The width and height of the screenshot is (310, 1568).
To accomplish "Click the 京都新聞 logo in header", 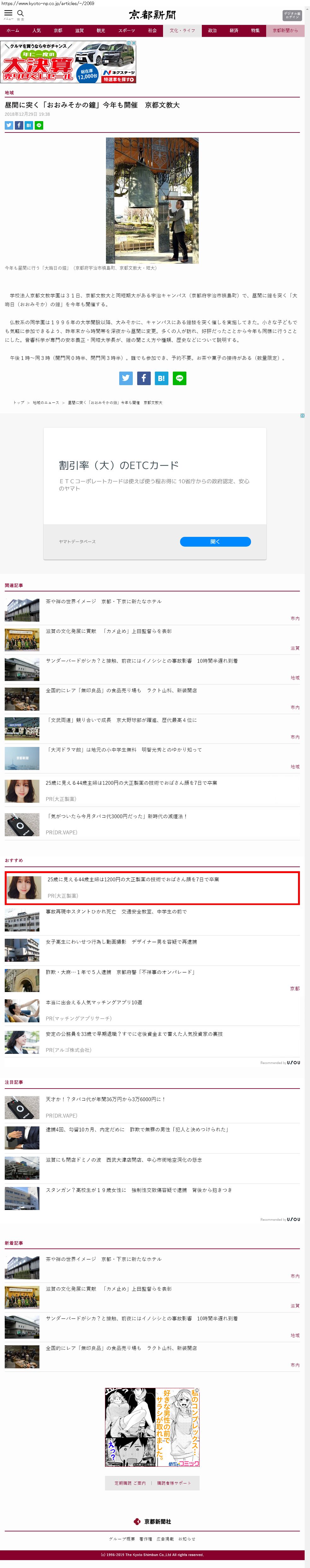I will pyautogui.click(x=152, y=15).
